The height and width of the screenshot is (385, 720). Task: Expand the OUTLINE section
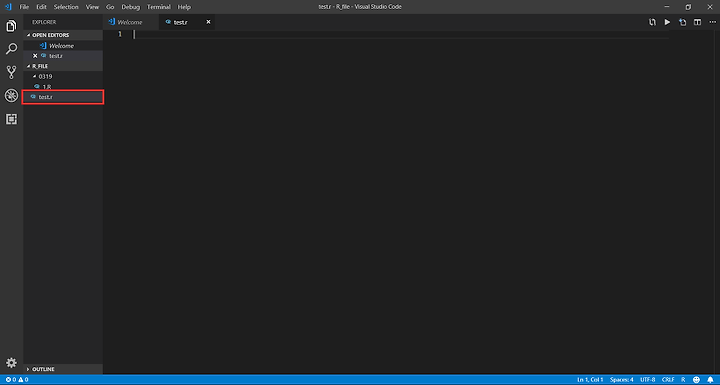(28, 369)
